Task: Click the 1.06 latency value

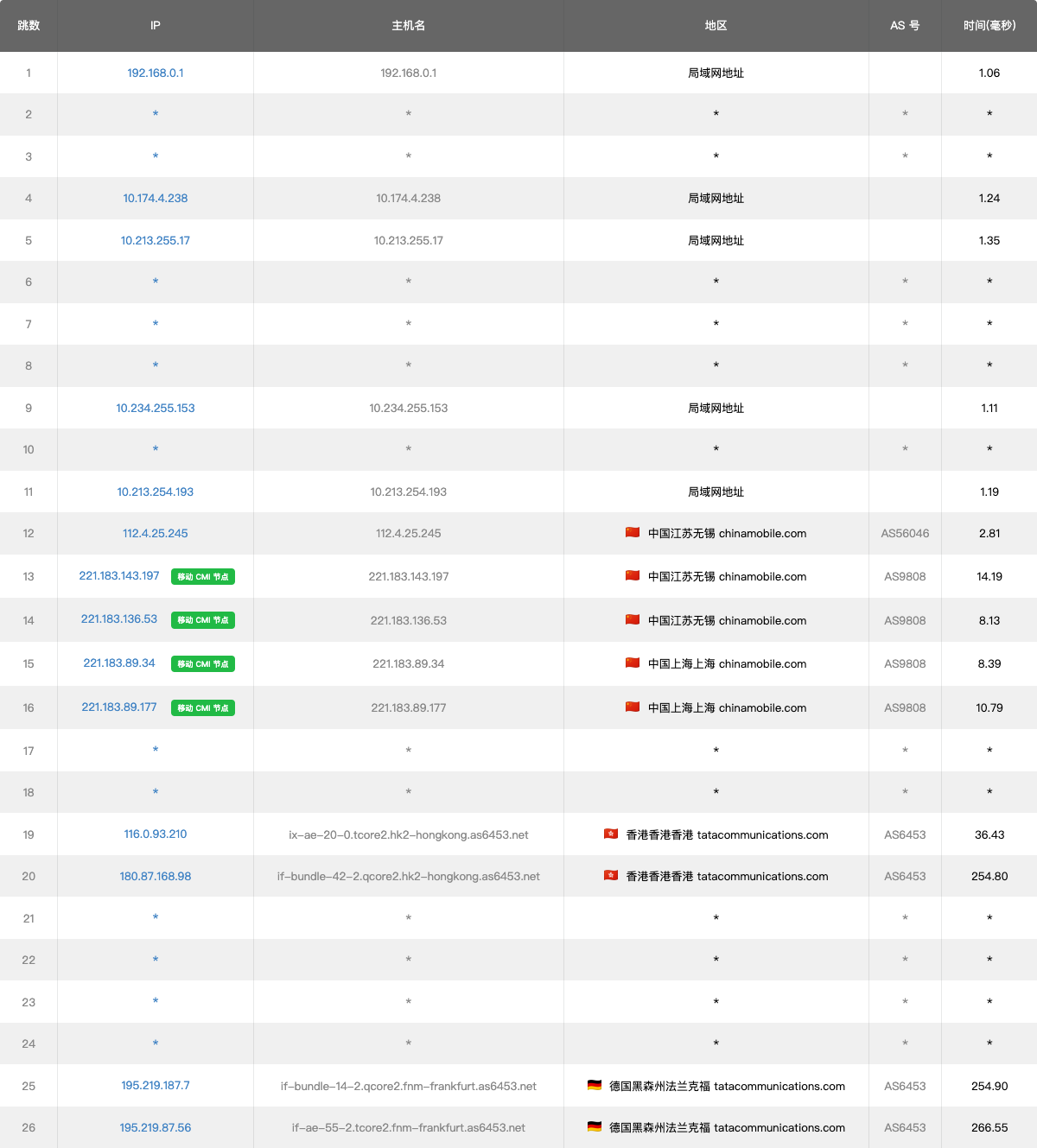Action: (x=989, y=73)
